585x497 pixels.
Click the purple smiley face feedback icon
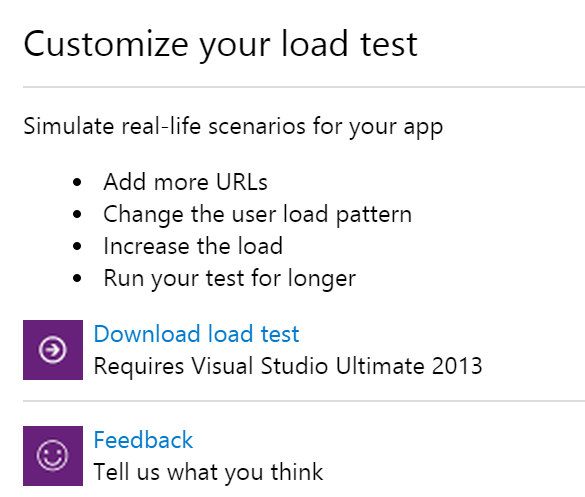click(x=53, y=456)
